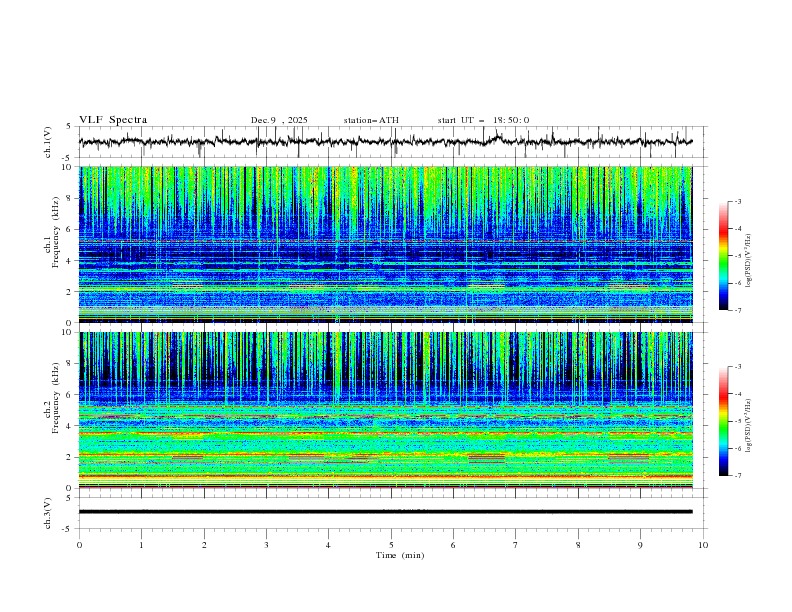Click the 'ch.1(V)' waveform axis label
The height and width of the screenshot is (612, 792).
(x=48, y=142)
